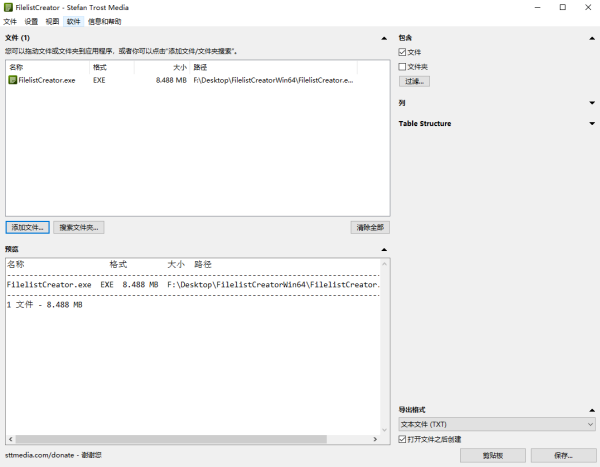Click the F:\Desktop\FilelistCreatorWin64 path cell
The image size is (600, 467).
pos(273,80)
